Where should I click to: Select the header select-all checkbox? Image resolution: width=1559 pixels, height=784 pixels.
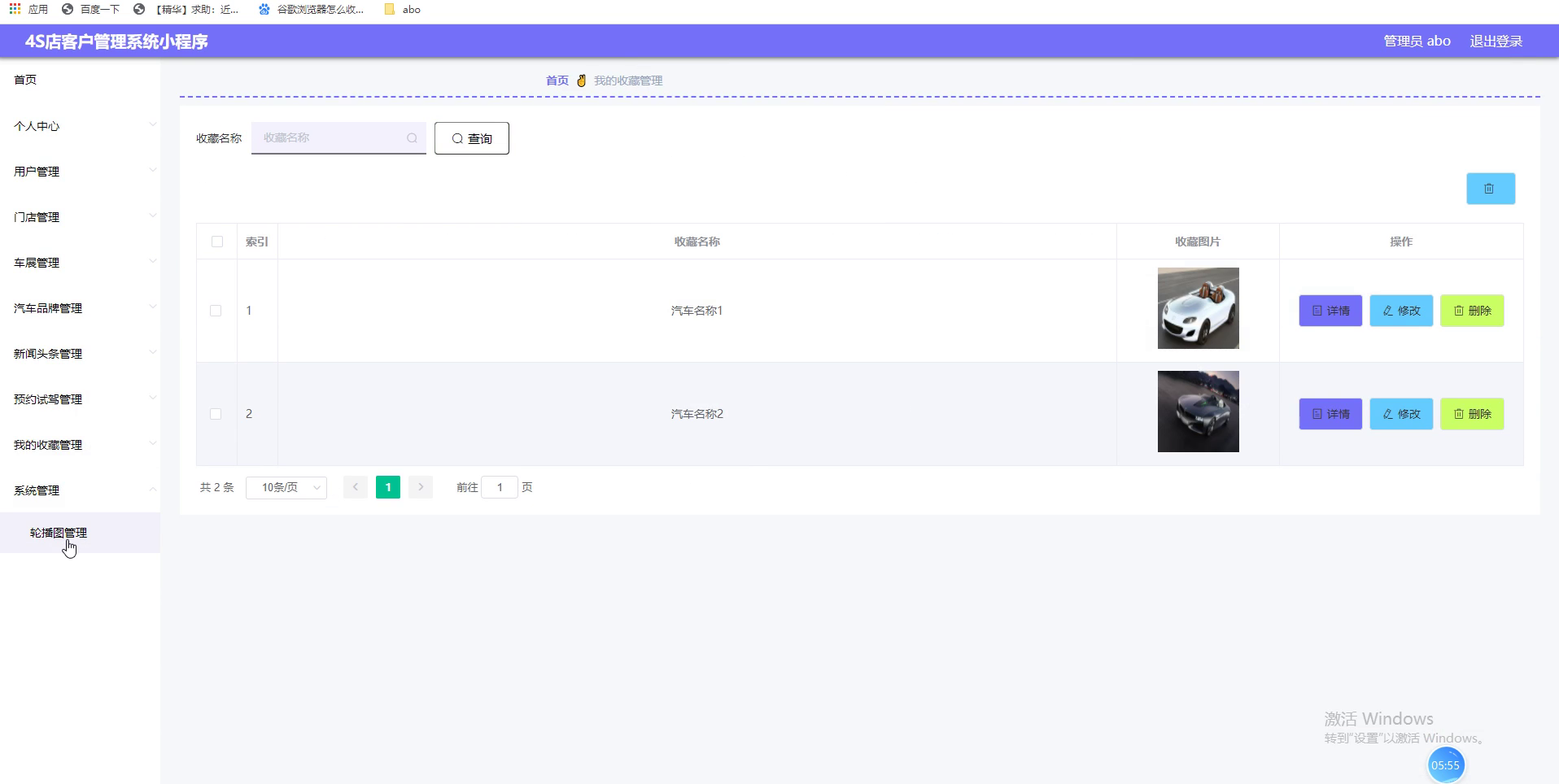[217, 242]
